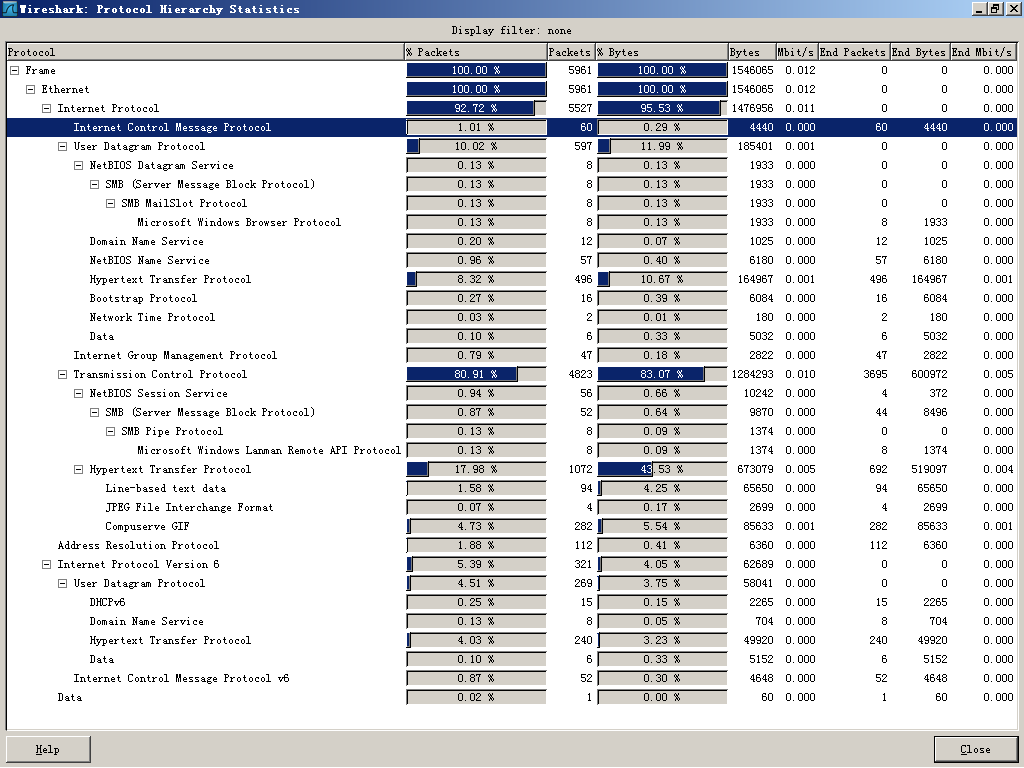Open Help for Protocol Hierarchy Statistics
The width and height of the screenshot is (1024, 768).
click(x=48, y=749)
